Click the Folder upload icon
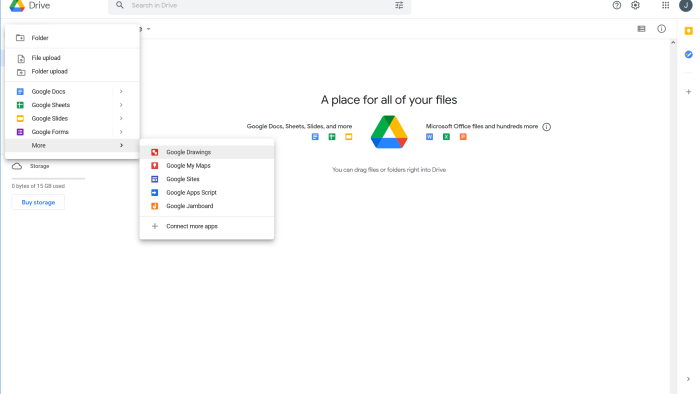Viewport: 700px width, 394px height. 21,71
